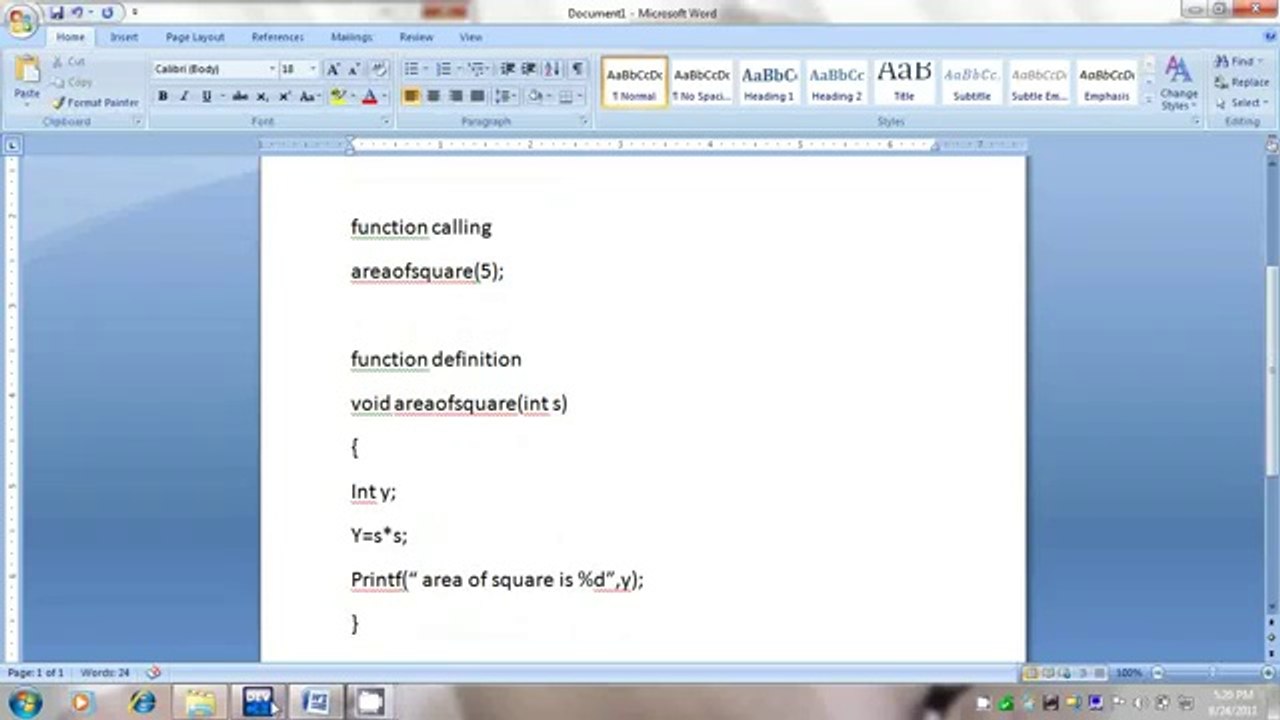Toggle bold formatting
Viewport: 1280px width, 720px height.
pos(163,96)
